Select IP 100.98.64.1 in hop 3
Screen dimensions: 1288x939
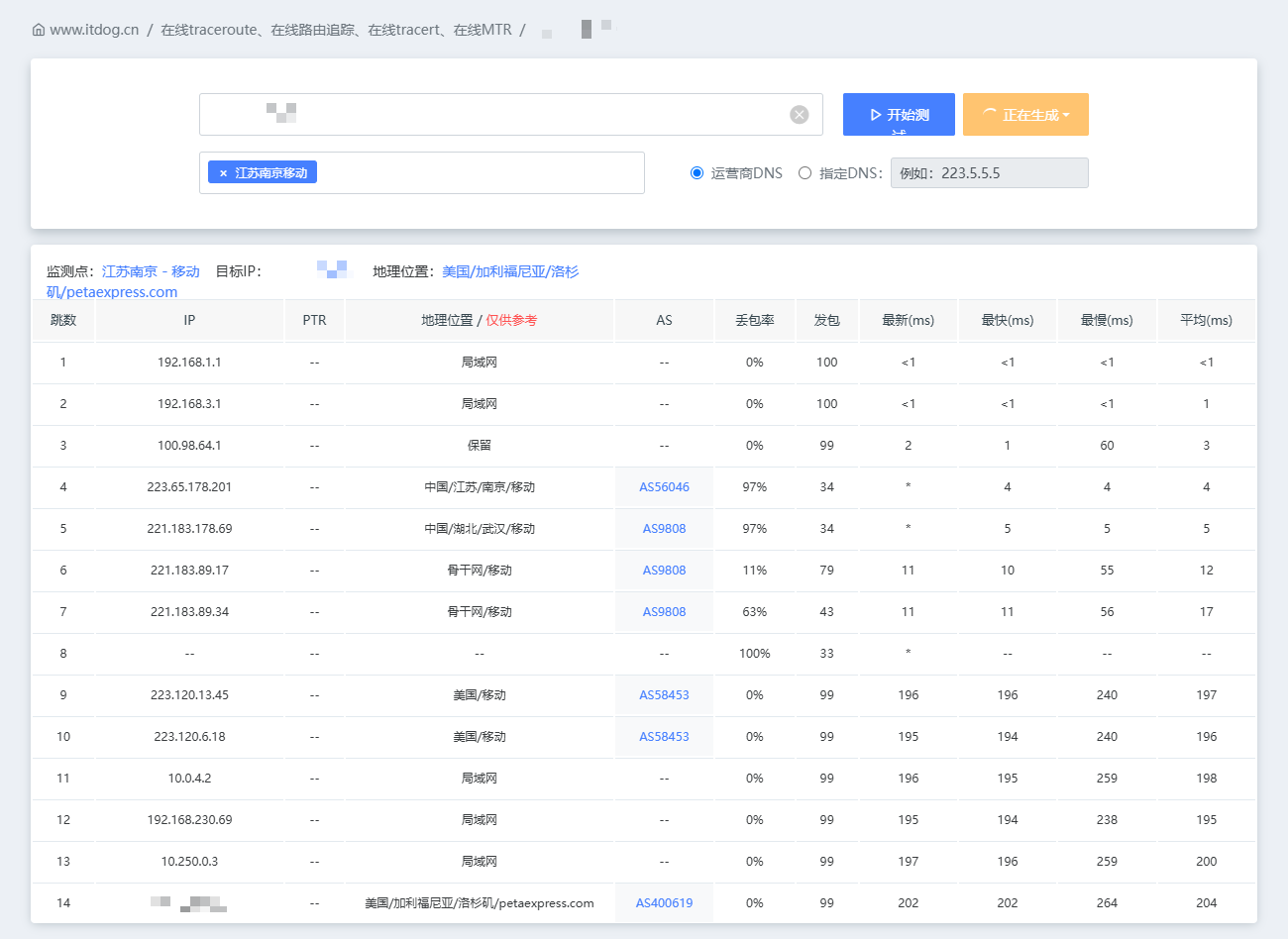pos(189,446)
